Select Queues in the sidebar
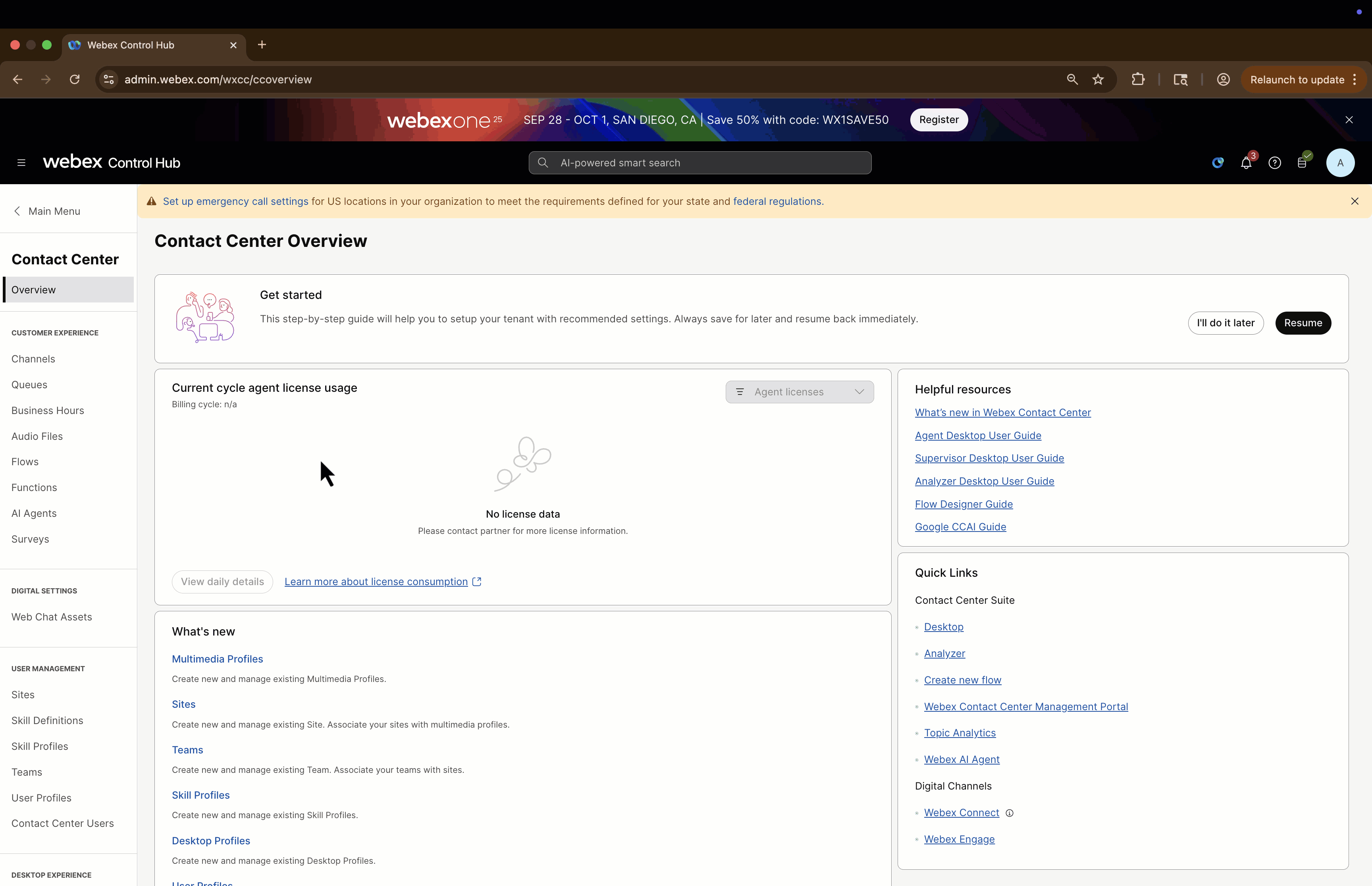The height and width of the screenshot is (886, 1372). (x=29, y=385)
